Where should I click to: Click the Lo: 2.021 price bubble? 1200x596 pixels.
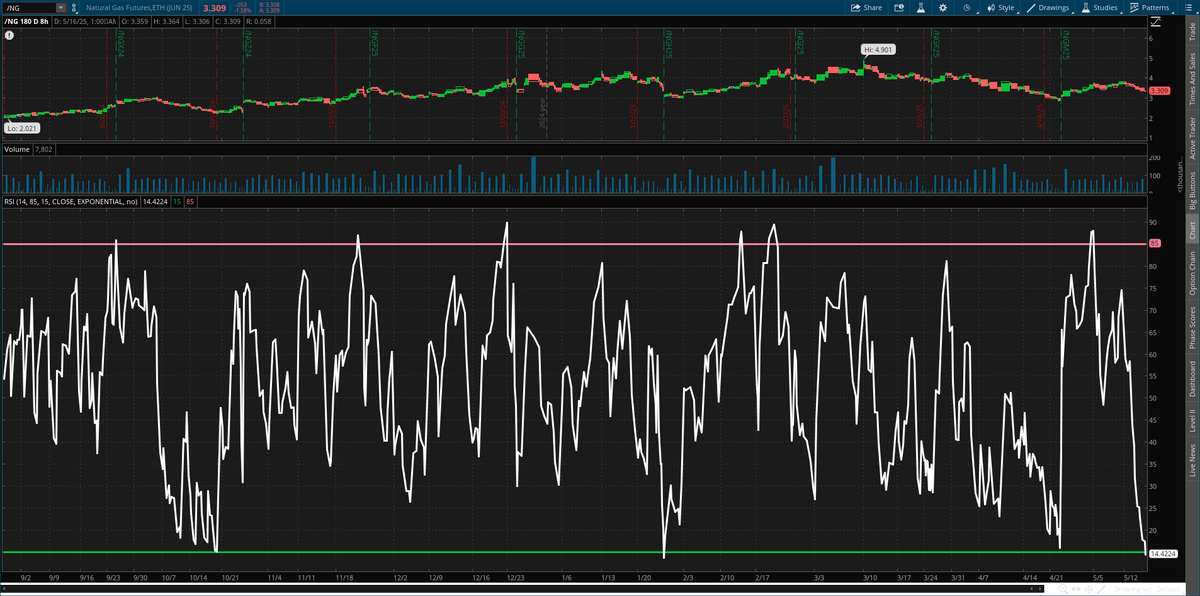point(20,129)
